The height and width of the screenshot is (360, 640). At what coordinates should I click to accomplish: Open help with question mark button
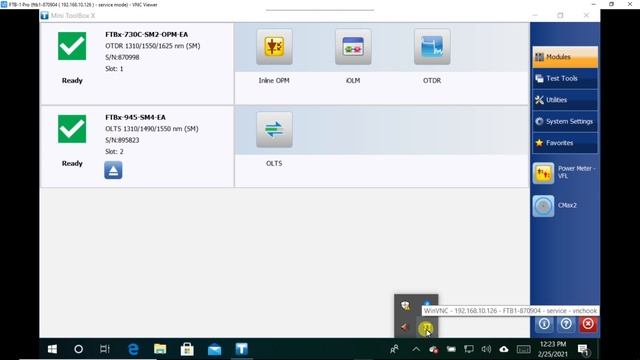566,324
